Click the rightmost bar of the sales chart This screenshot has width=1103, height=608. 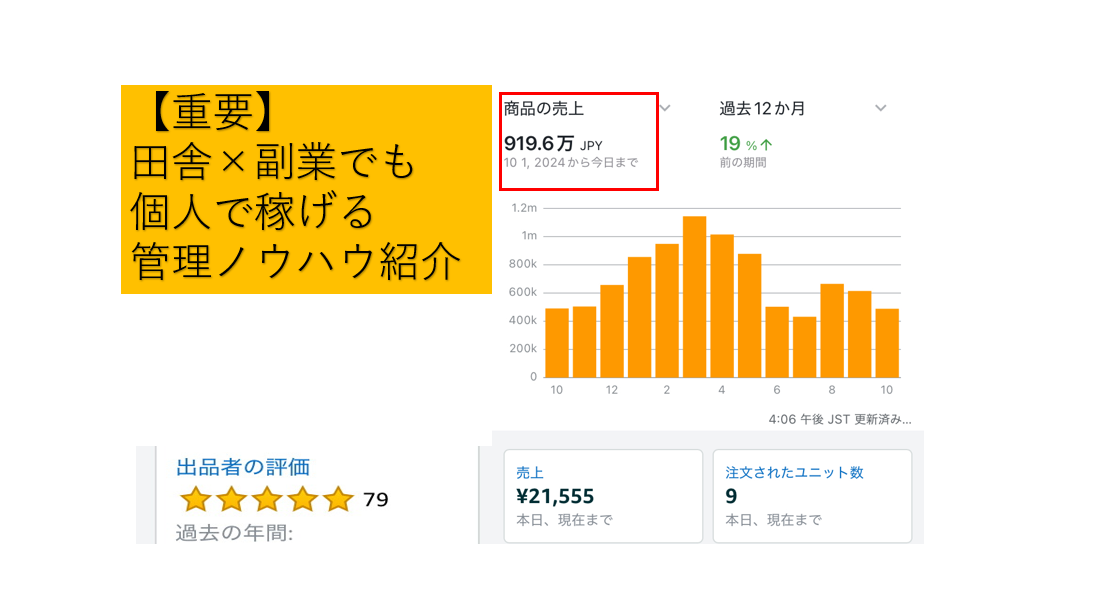[887, 342]
